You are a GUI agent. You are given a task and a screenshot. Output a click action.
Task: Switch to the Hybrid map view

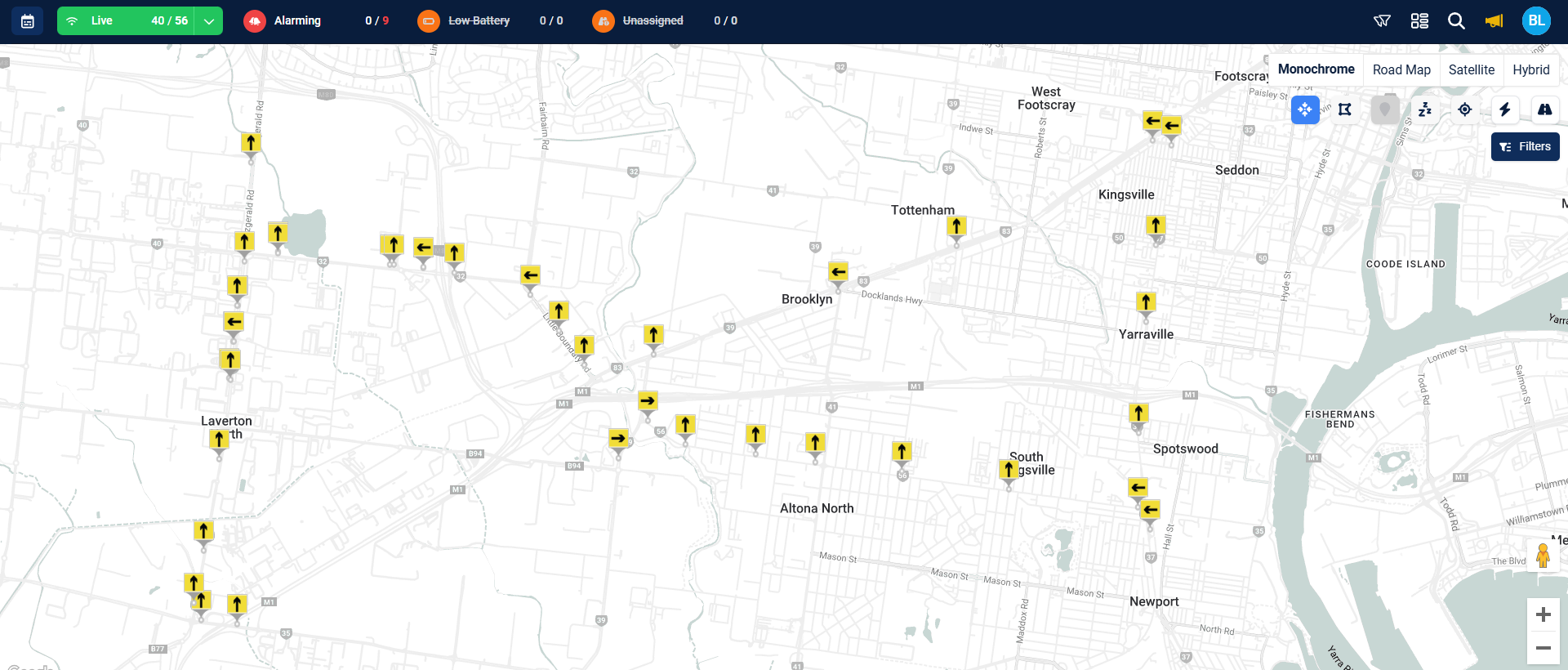click(x=1530, y=69)
